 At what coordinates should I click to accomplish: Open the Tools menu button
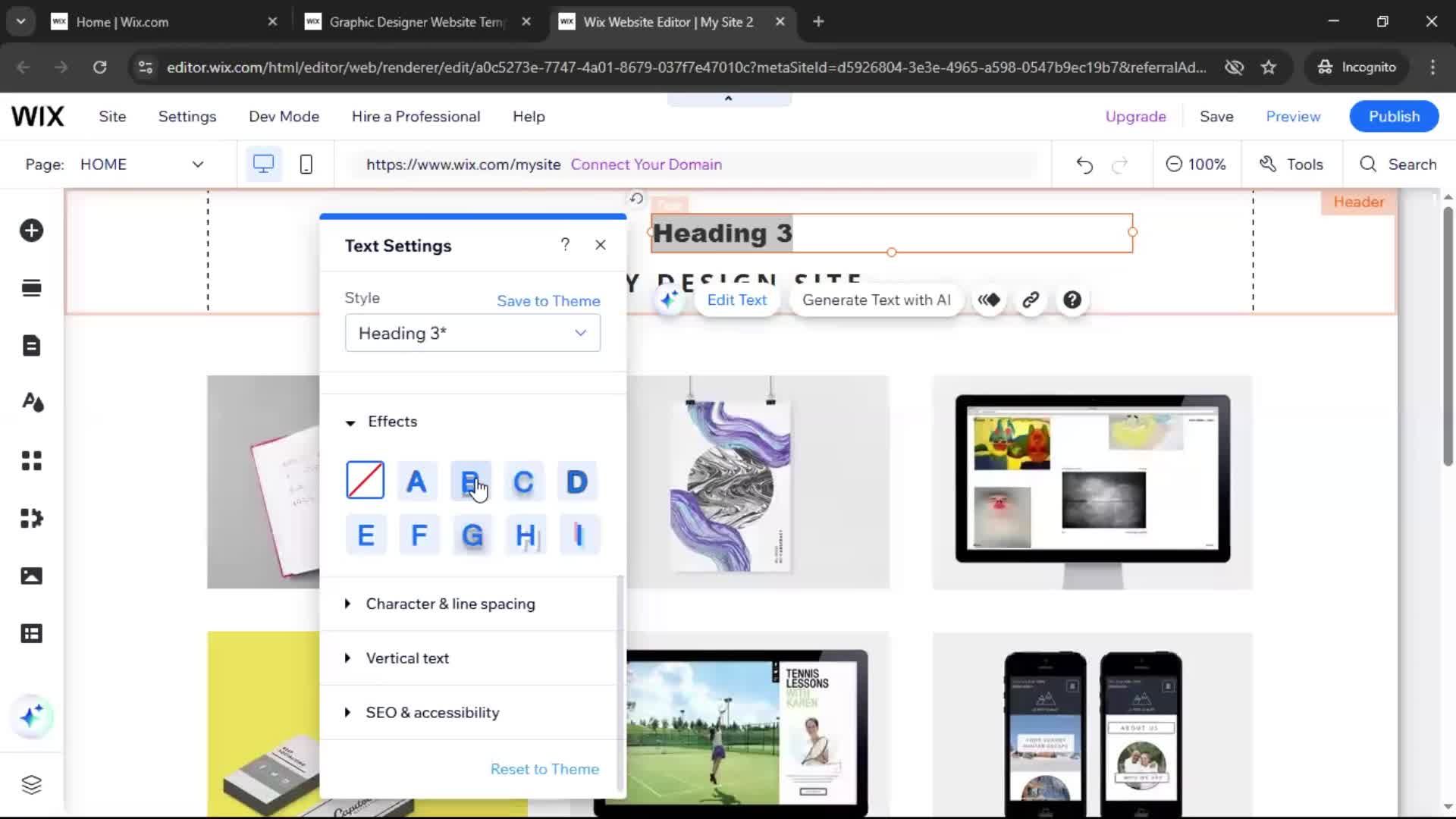[1291, 165]
